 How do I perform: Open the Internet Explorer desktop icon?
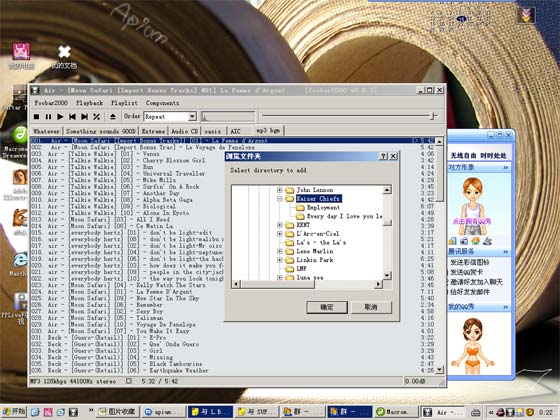tap(19, 264)
